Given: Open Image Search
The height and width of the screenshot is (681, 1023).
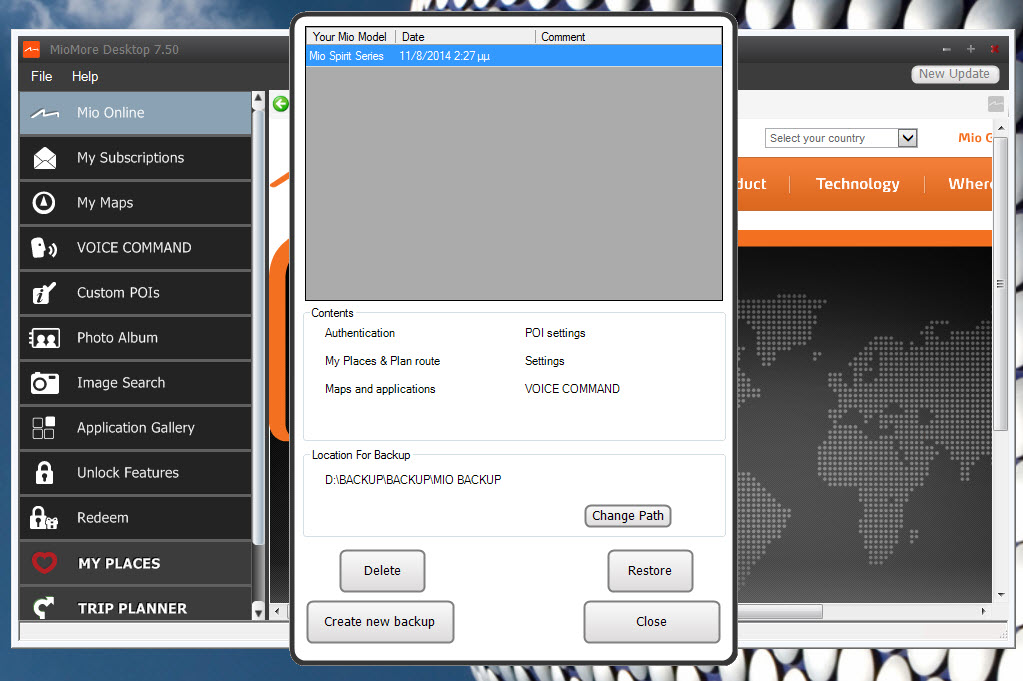Looking at the screenshot, I should click(135, 383).
